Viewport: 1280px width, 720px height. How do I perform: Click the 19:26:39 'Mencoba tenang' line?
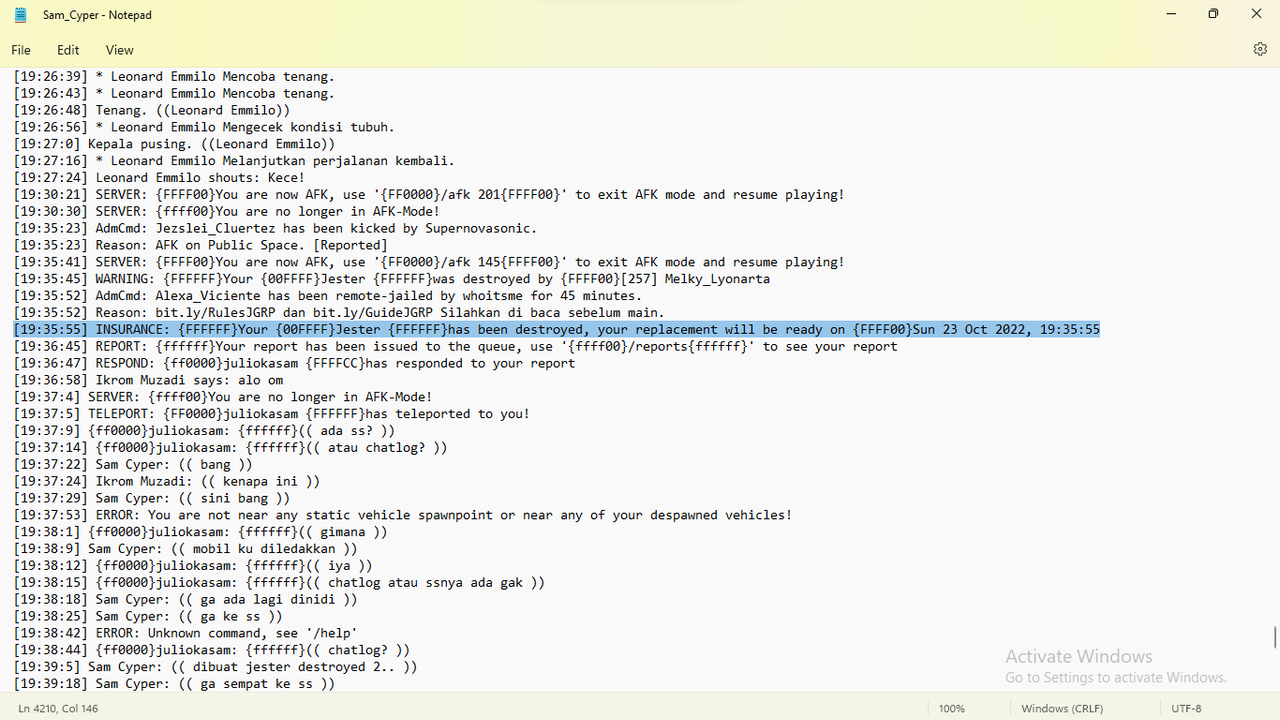175,77
